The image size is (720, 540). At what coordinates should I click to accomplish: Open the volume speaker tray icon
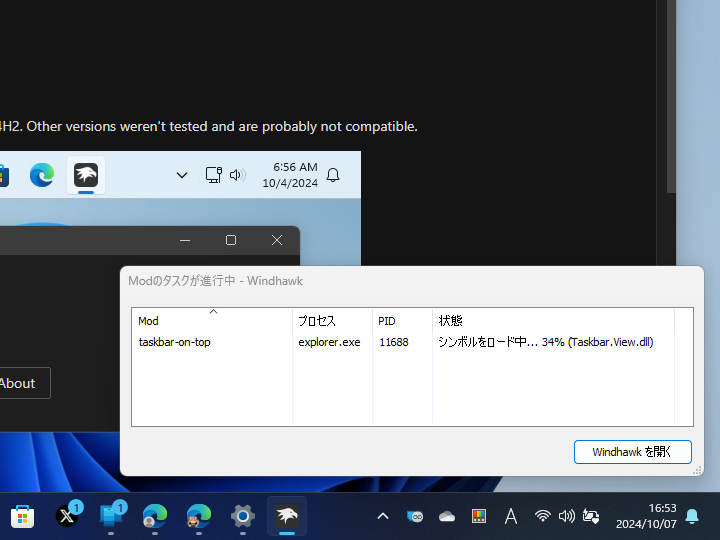click(567, 517)
